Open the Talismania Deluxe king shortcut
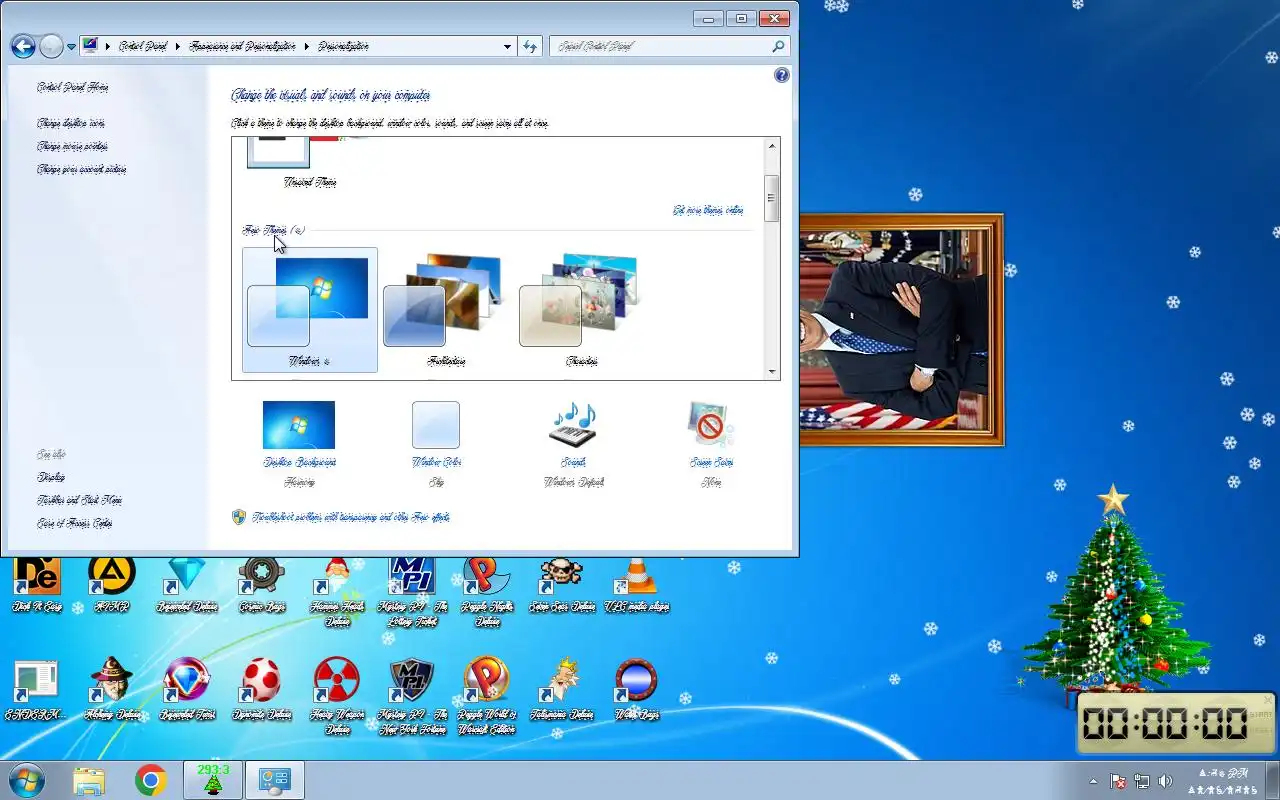The image size is (1280, 800). 562,690
